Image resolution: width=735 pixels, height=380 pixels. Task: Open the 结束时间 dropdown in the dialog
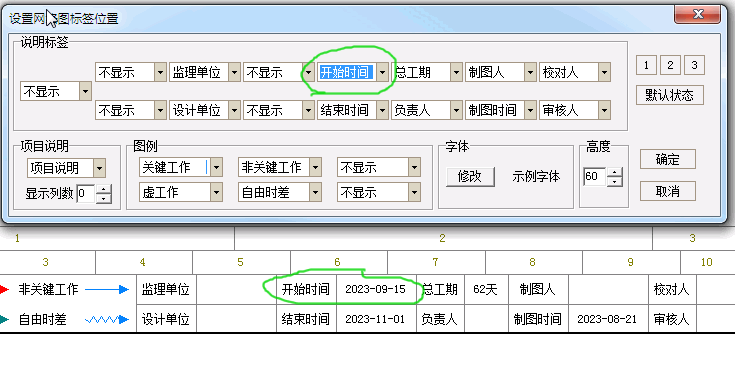click(x=383, y=110)
